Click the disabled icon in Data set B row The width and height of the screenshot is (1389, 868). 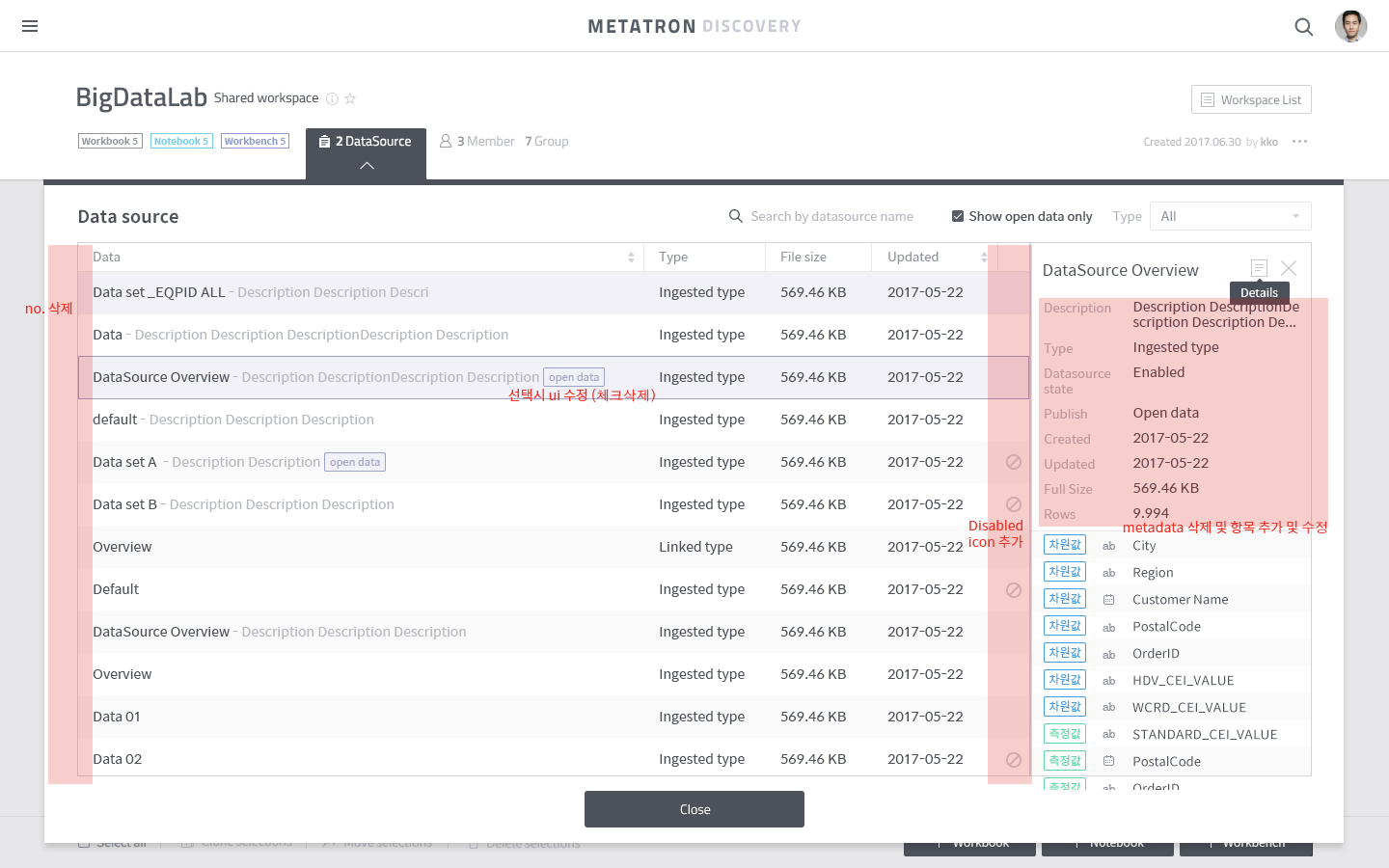[x=1014, y=504]
